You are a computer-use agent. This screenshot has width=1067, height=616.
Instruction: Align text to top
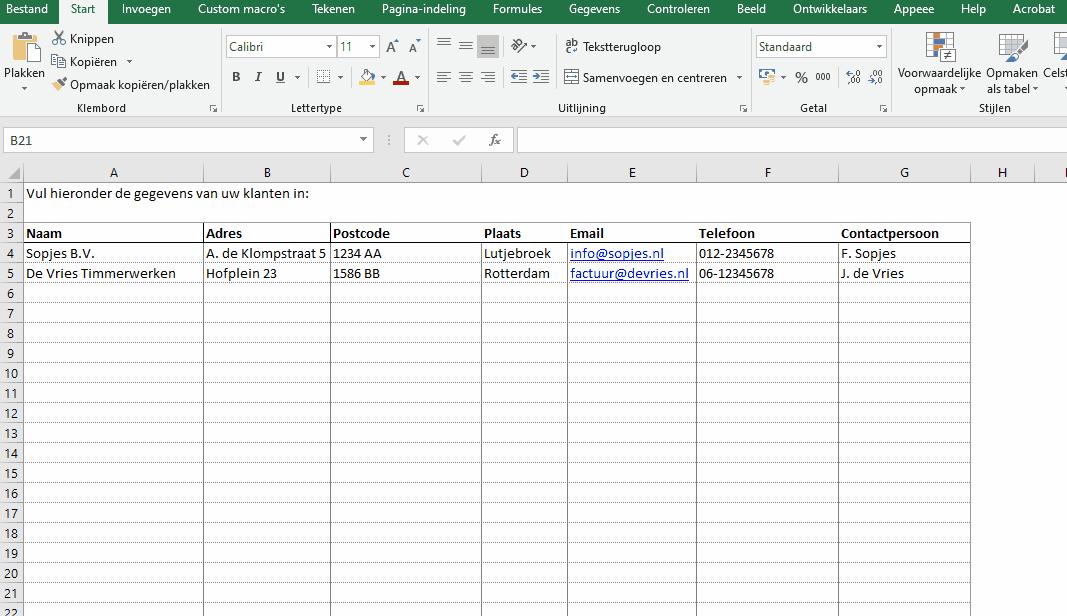click(444, 46)
